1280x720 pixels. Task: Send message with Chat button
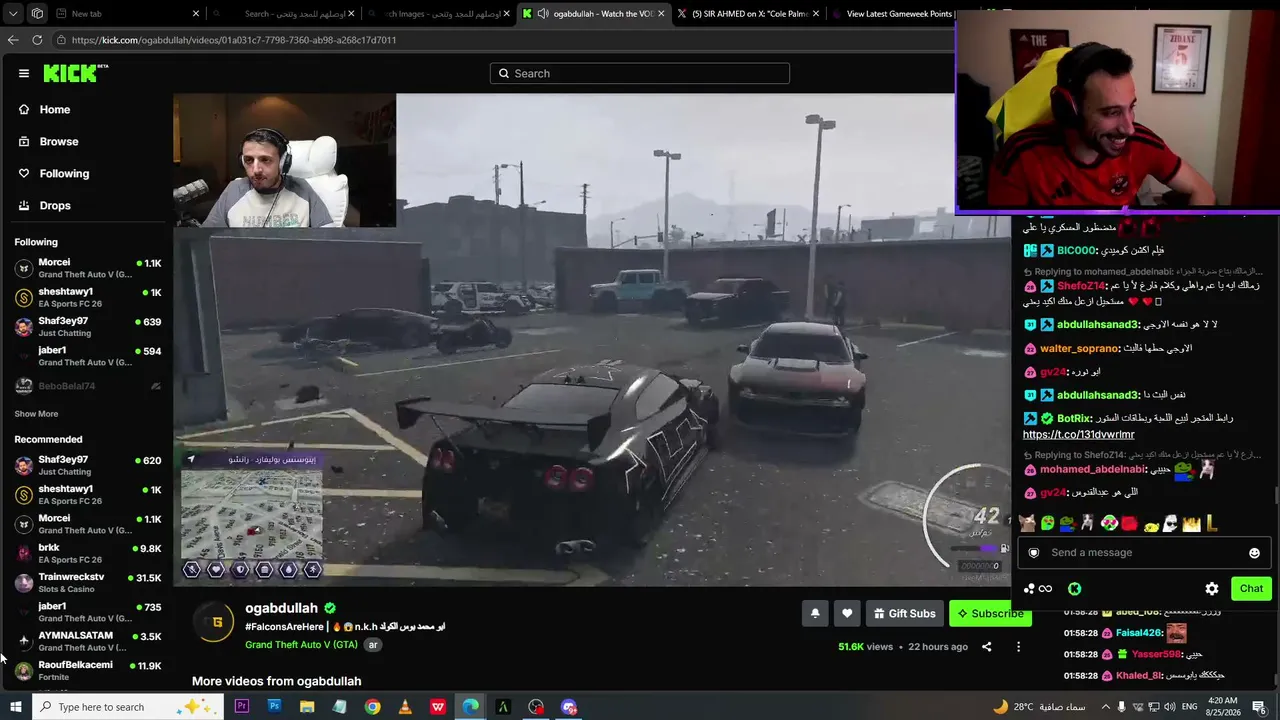pos(1251,589)
